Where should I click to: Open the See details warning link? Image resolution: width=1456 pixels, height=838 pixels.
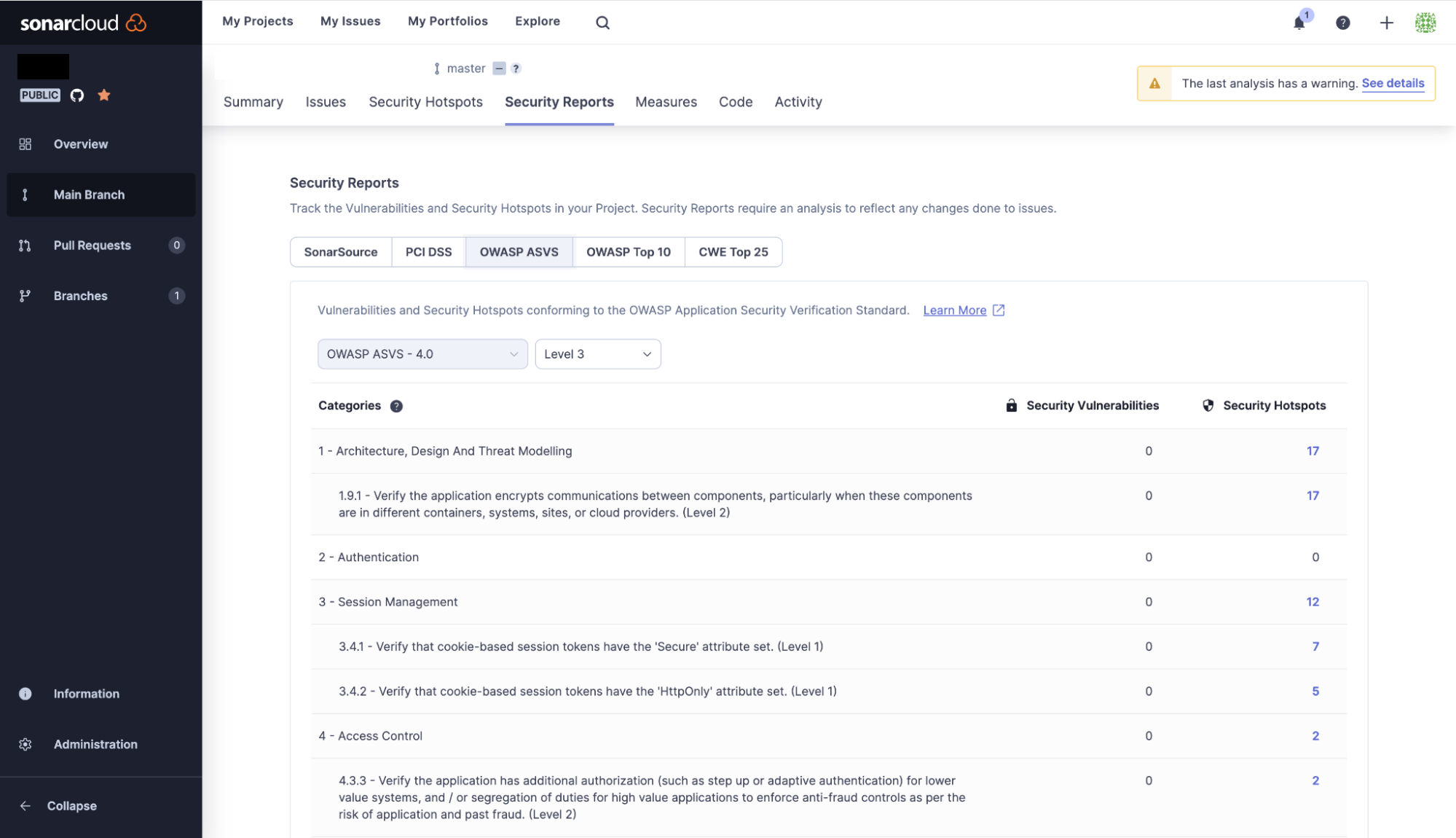click(1393, 83)
